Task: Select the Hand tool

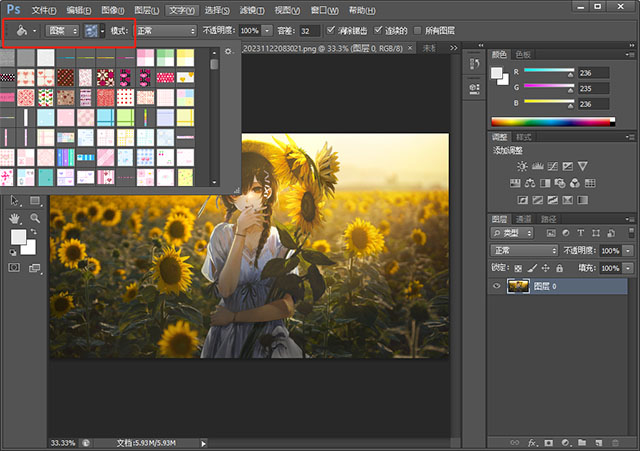Action: point(17,218)
